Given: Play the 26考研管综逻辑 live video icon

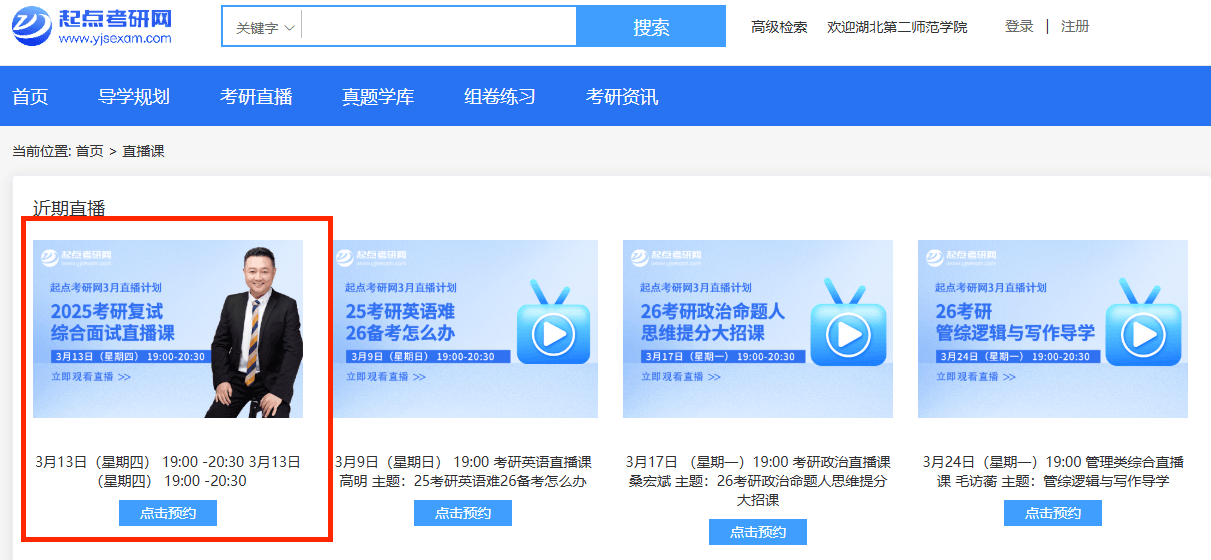Looking at the screenshot, I should pyautogui.click(x=1143, y=334).
